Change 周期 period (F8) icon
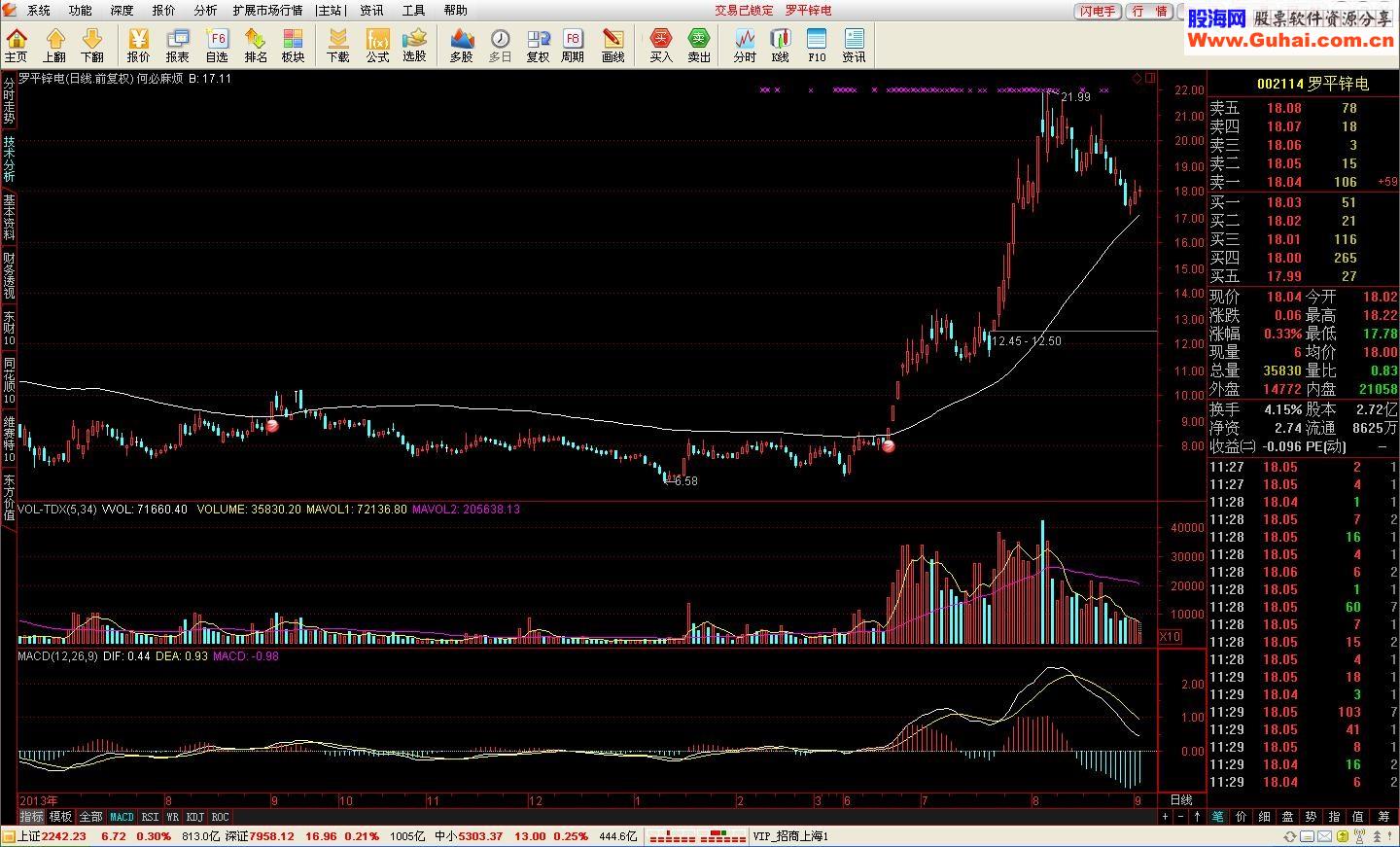 (x=573, y=46)
